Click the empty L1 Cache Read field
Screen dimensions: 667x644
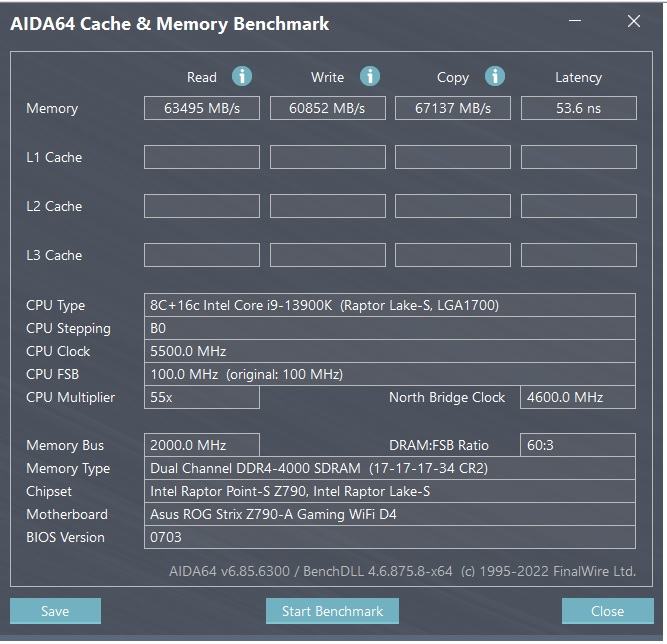click(x=202, y=157)
